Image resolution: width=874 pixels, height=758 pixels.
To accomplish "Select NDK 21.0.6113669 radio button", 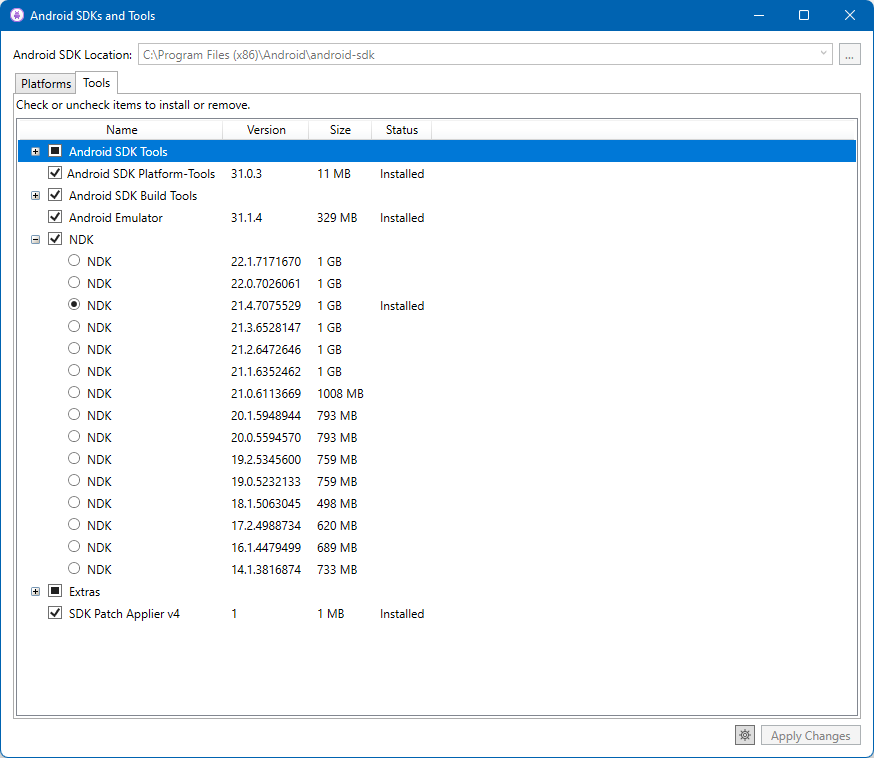I will click(74, 392).
